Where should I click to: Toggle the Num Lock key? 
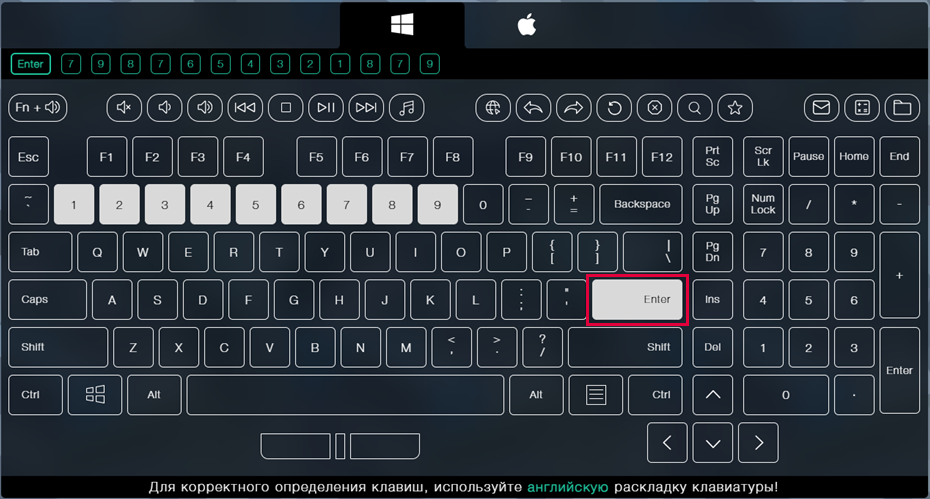[763, 204]
